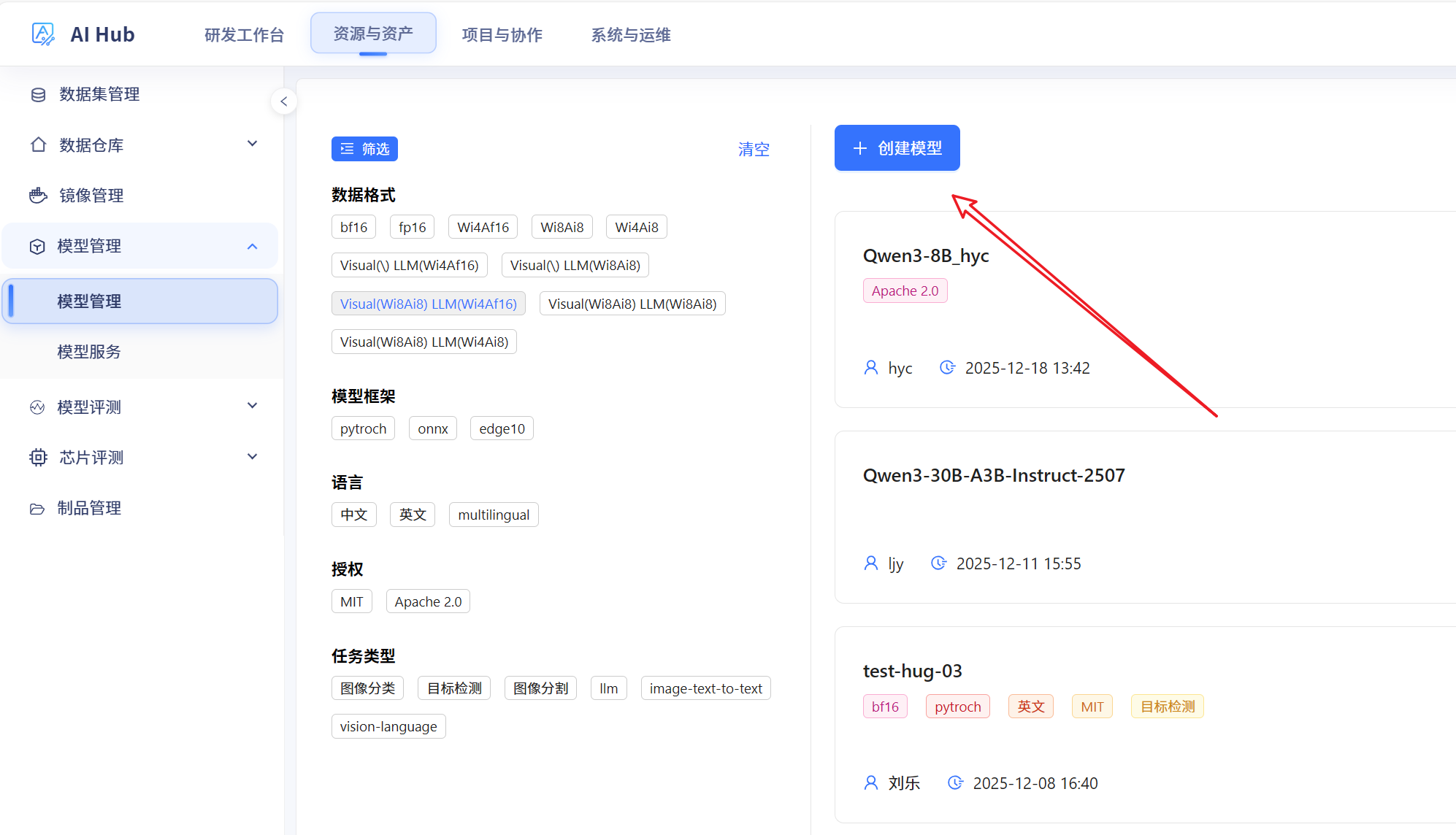The height and width of the screenshot is (835, 1456).
Task: Click the dataset management database icon
Action: 38,94
